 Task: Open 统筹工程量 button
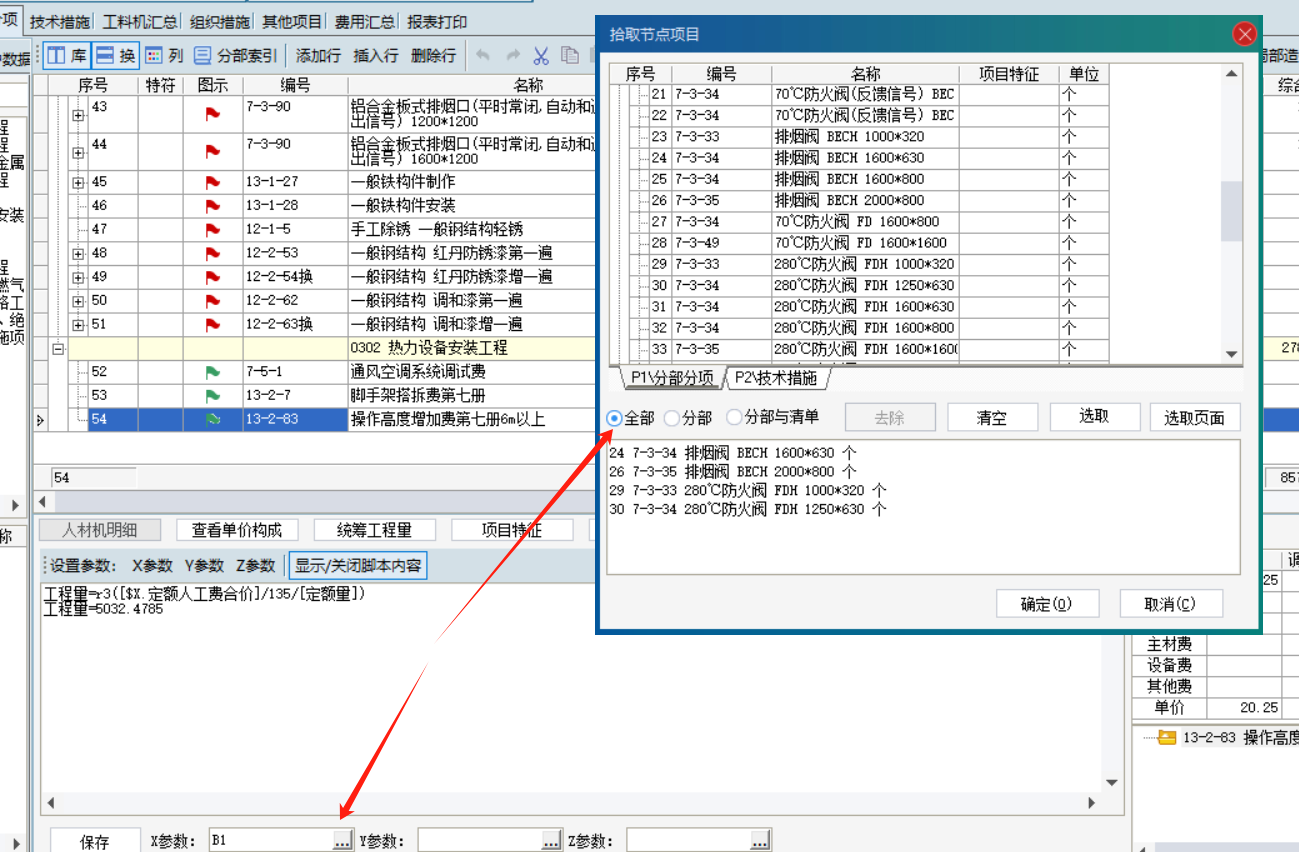tap(374, 530)
